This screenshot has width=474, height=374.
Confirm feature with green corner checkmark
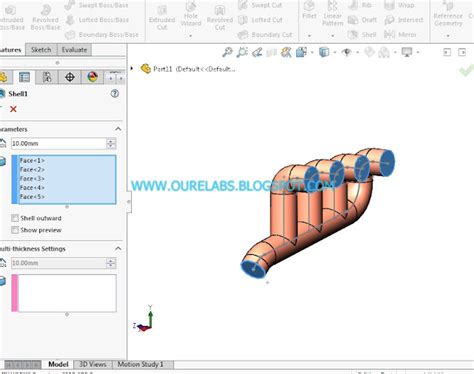(x=466, y=71)
